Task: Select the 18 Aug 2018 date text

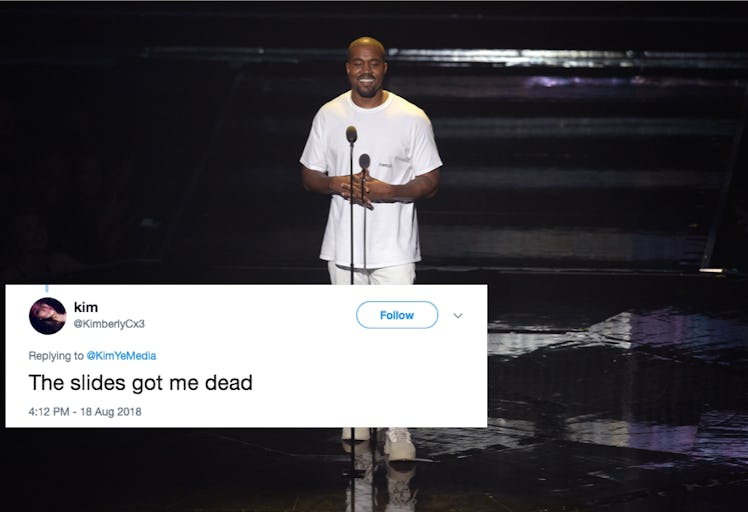Action: point(111,411)
